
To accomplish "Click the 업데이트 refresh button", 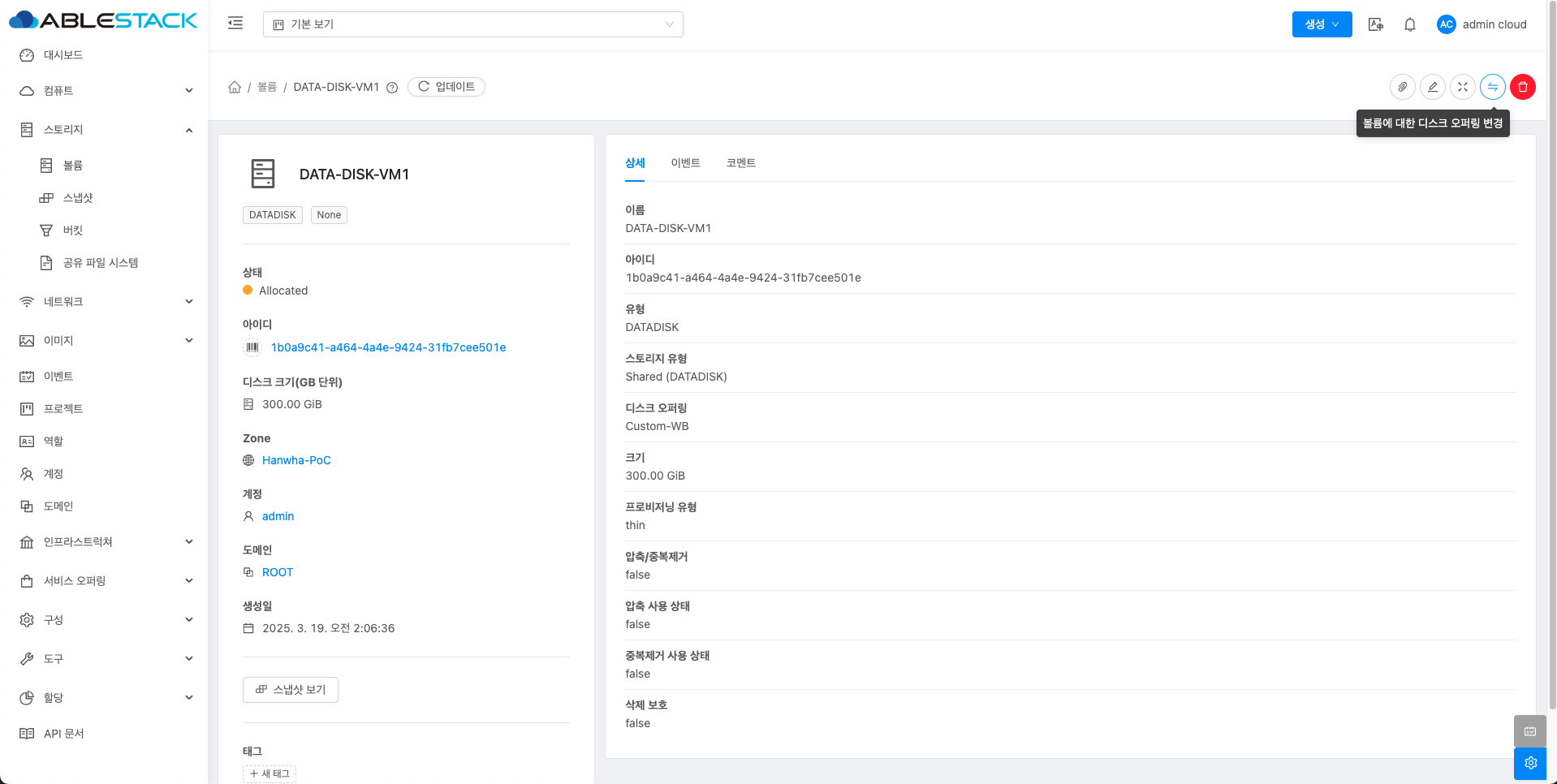I will point(446,87).
